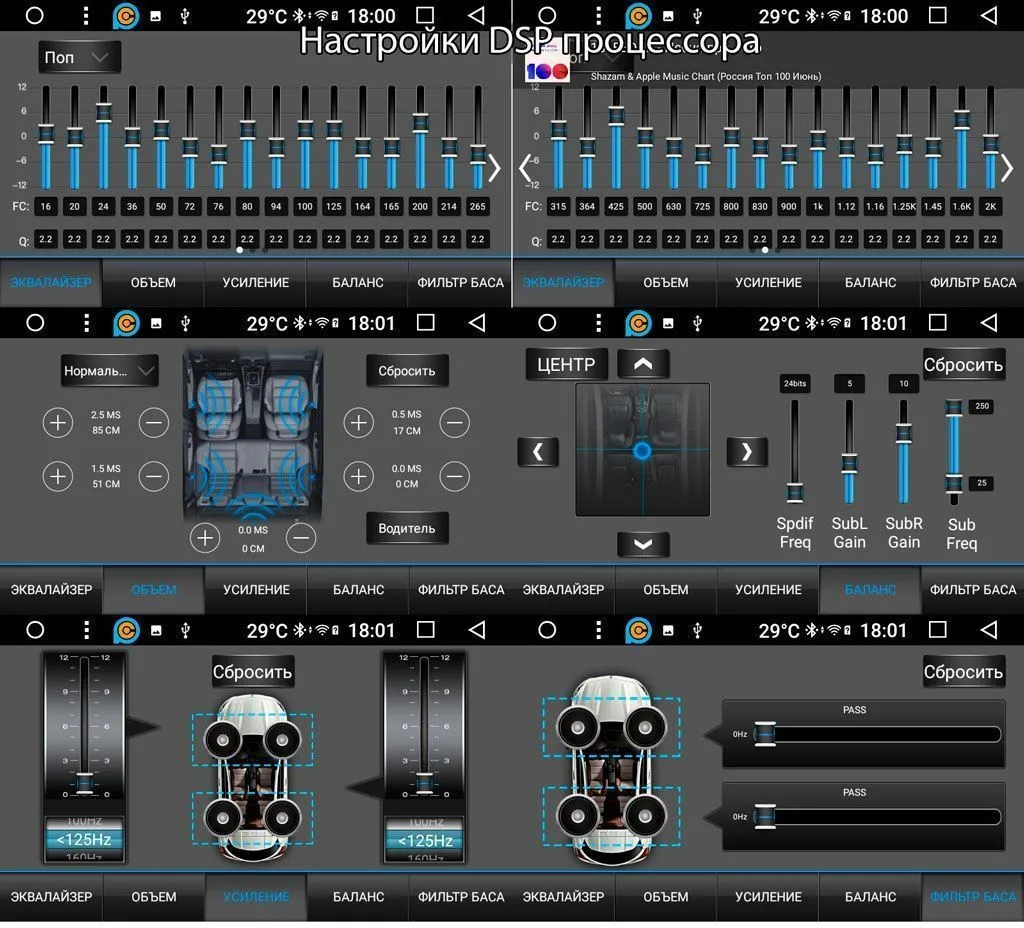Click the FC value box showing 16

click(x=45, y=207)
